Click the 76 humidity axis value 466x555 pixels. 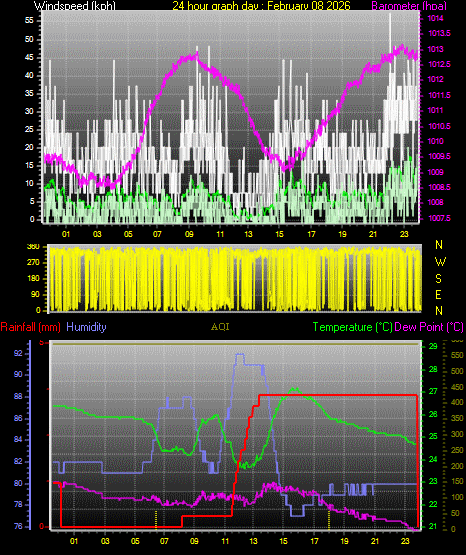click(x=18, y=526)
